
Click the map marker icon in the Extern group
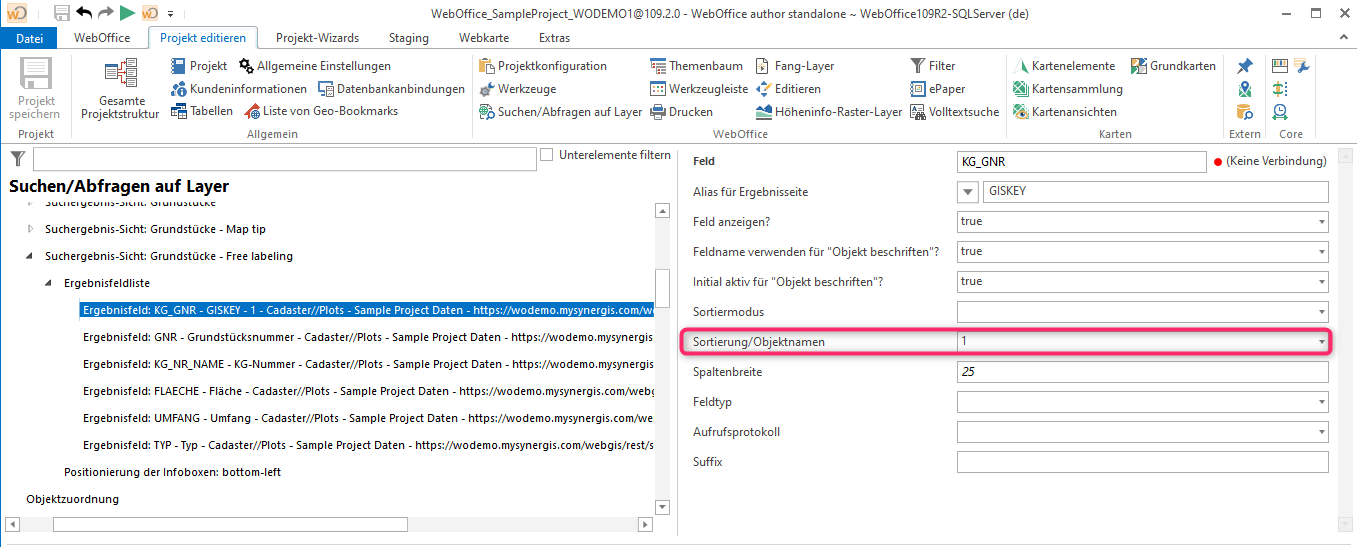[1244, 89]
